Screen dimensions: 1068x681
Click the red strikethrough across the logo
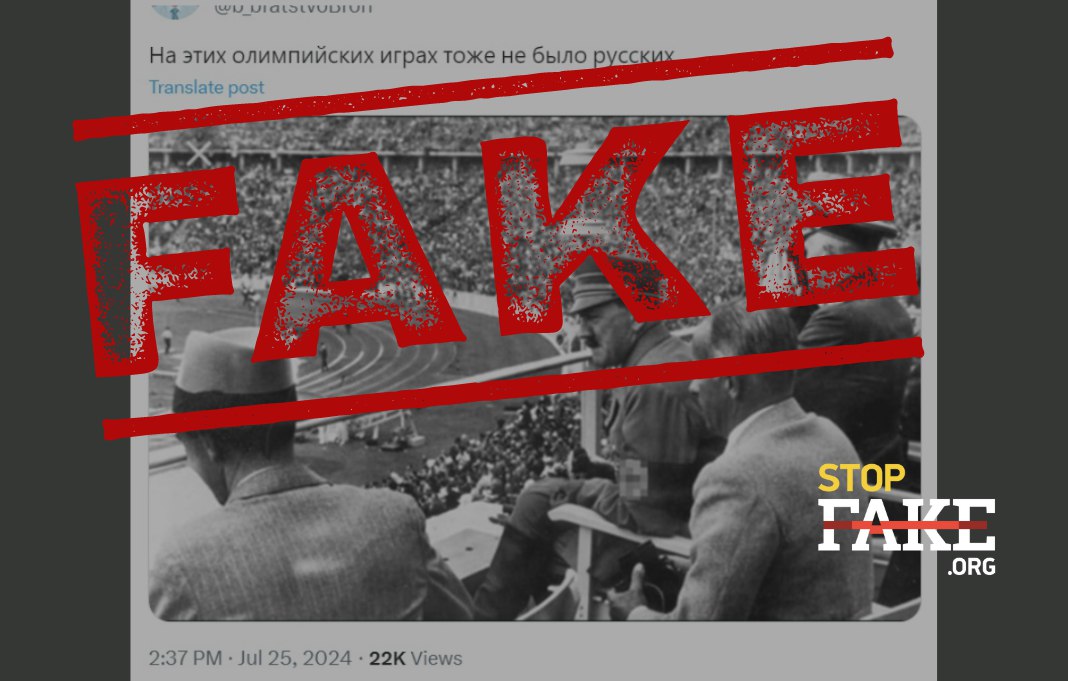905,525
